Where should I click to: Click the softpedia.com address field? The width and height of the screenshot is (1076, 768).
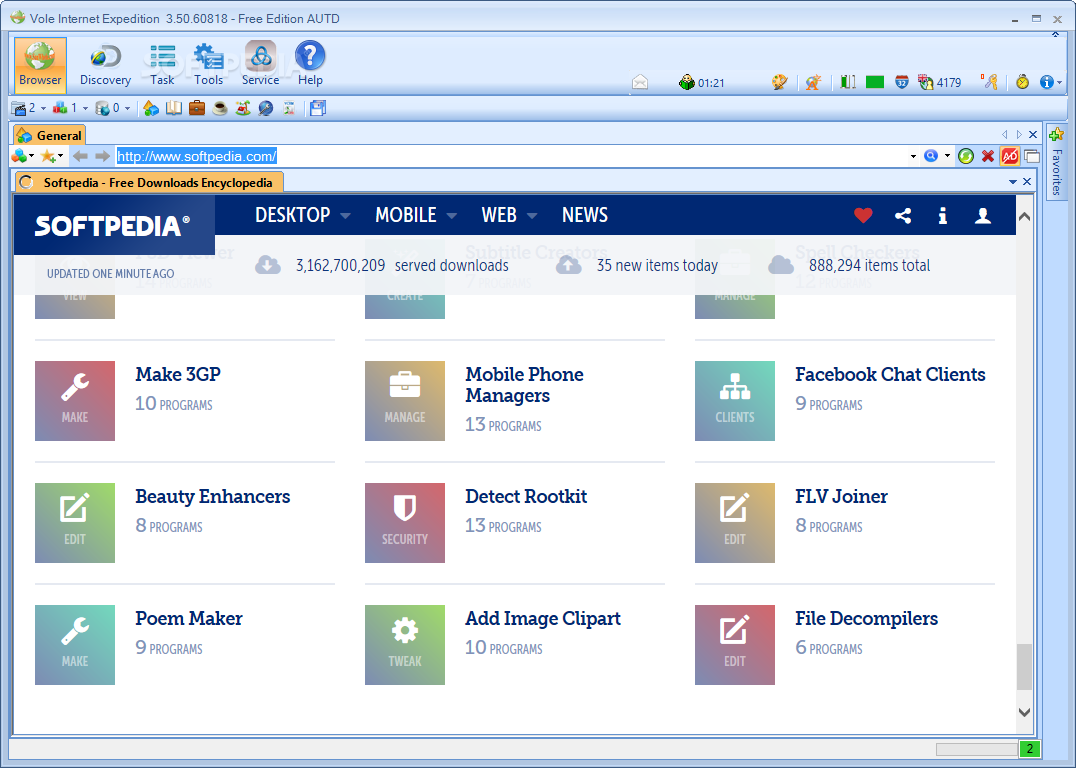(x=511, y=156)
